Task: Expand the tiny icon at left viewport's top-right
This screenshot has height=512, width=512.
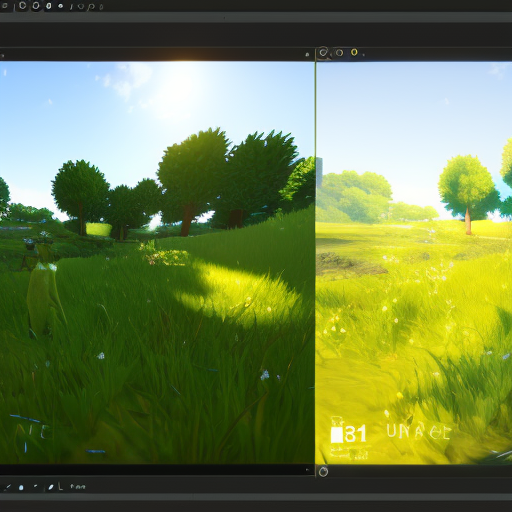Action: click(307, 54)
